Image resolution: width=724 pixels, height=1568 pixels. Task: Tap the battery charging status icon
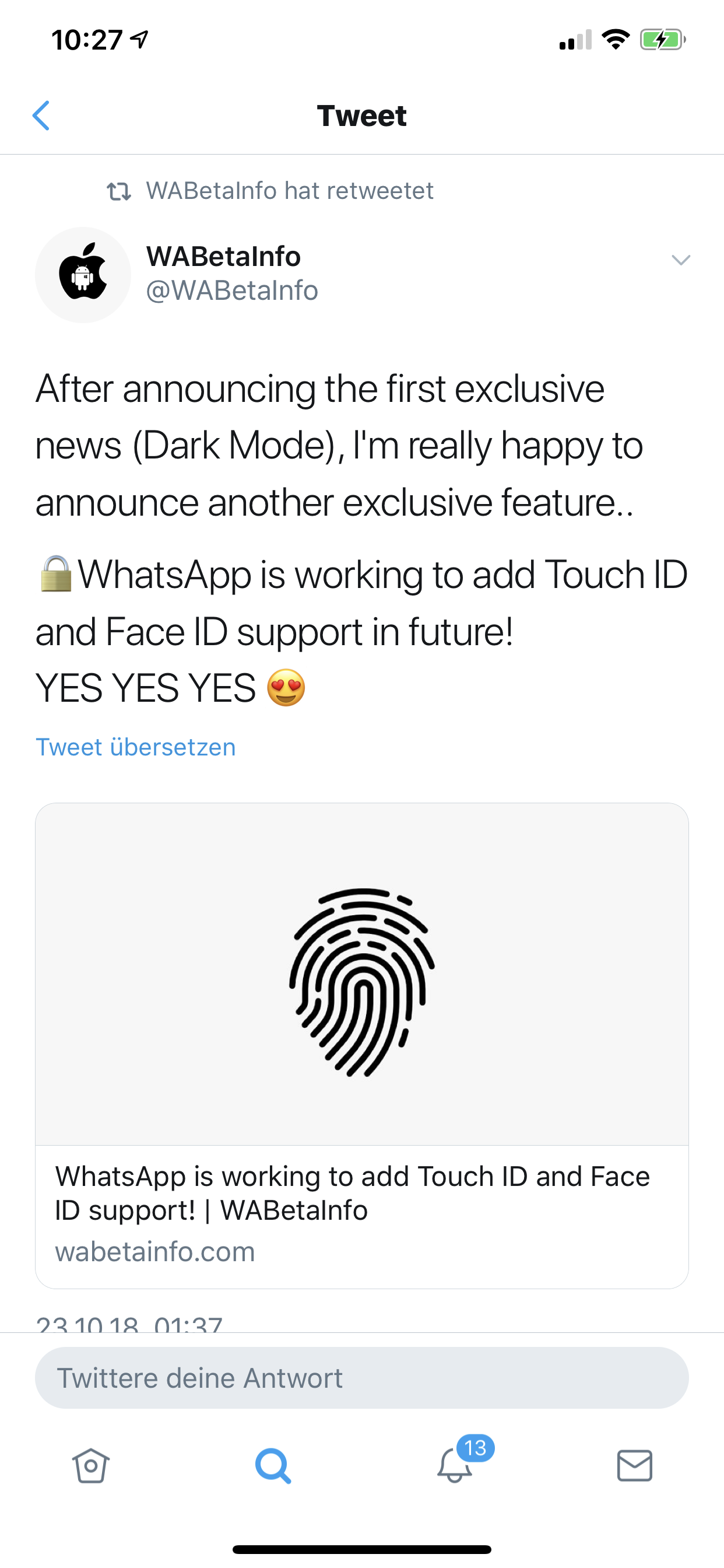point(662,40)
